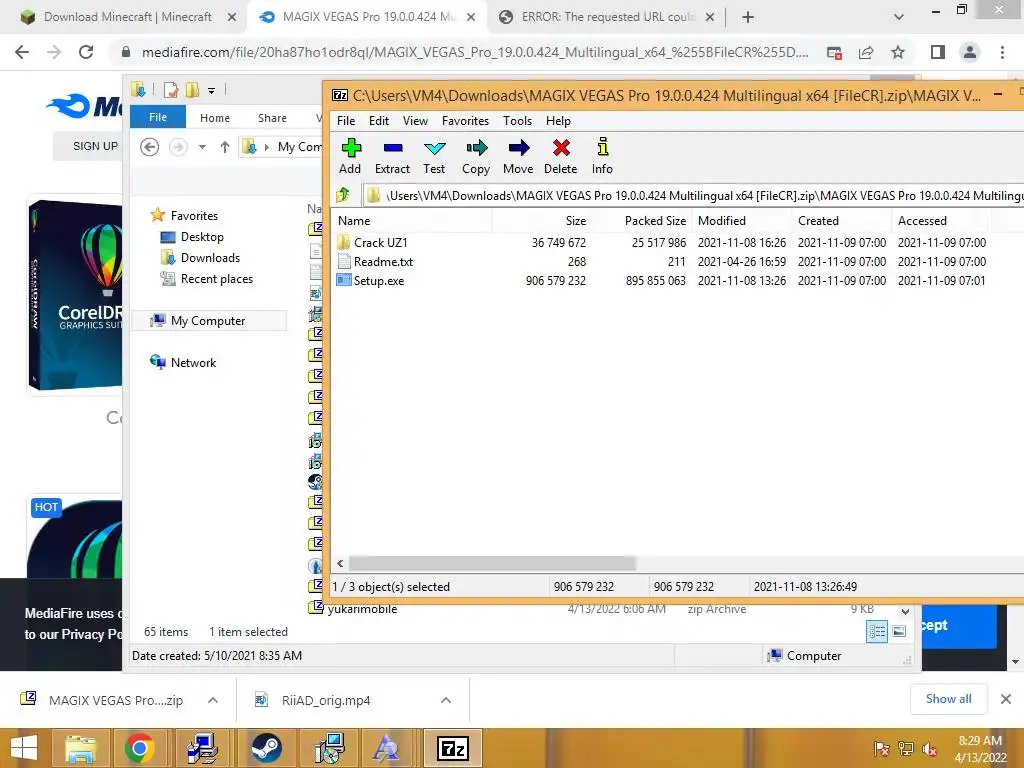
Task: Open Chrome tab search dropdown
Action: (x=899, y=17)
